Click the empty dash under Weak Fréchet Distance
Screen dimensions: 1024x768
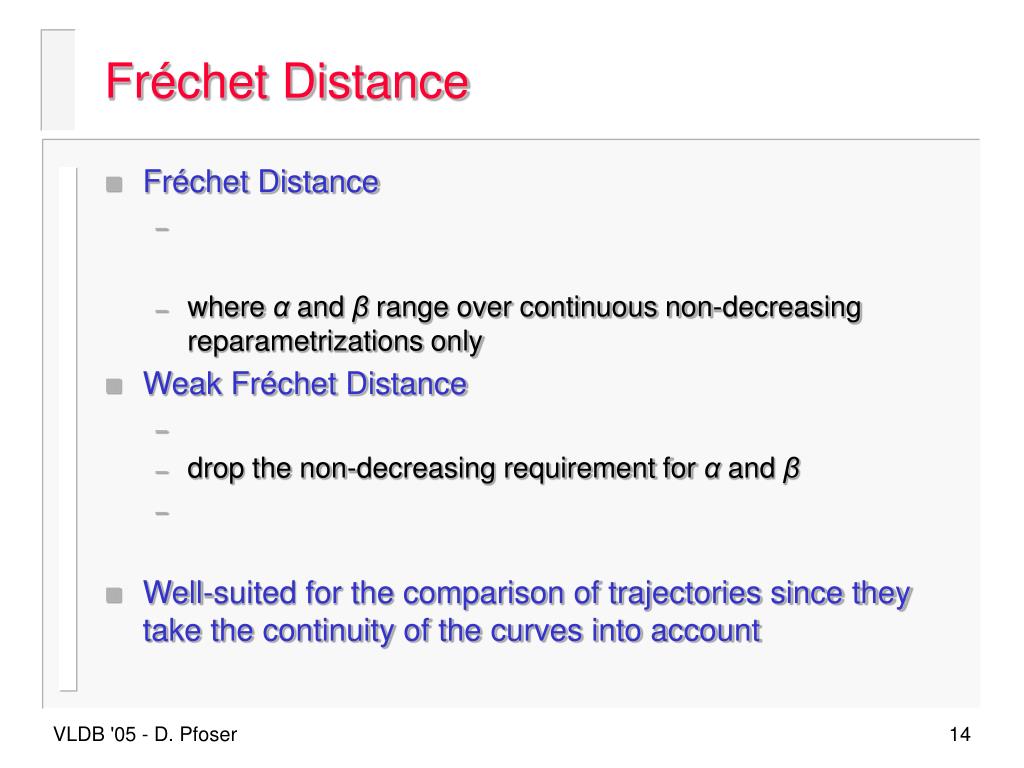coord(163,432)
